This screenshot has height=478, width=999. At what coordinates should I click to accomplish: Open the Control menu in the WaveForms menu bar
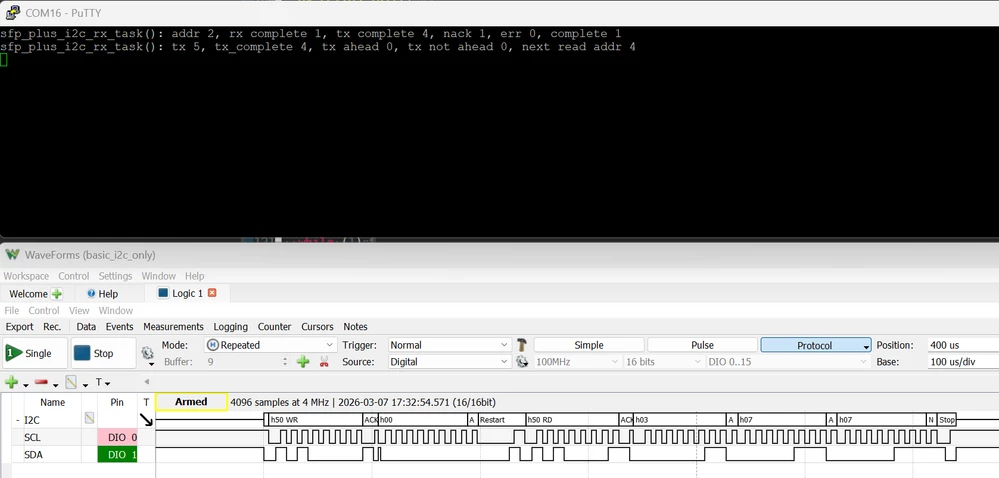point(74,276)
